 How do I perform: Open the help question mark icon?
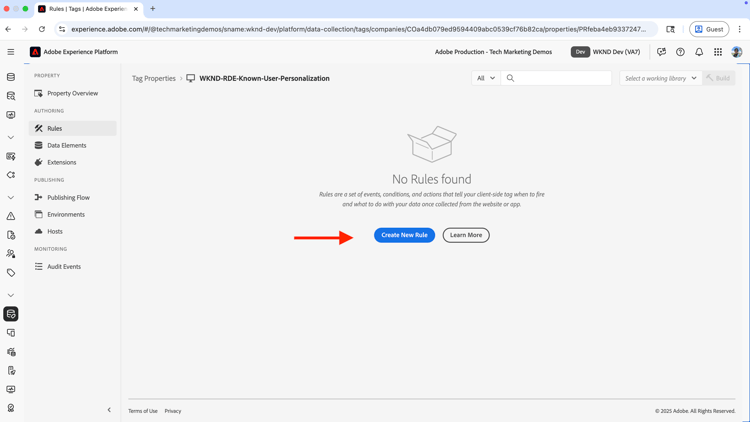(680, 52)
